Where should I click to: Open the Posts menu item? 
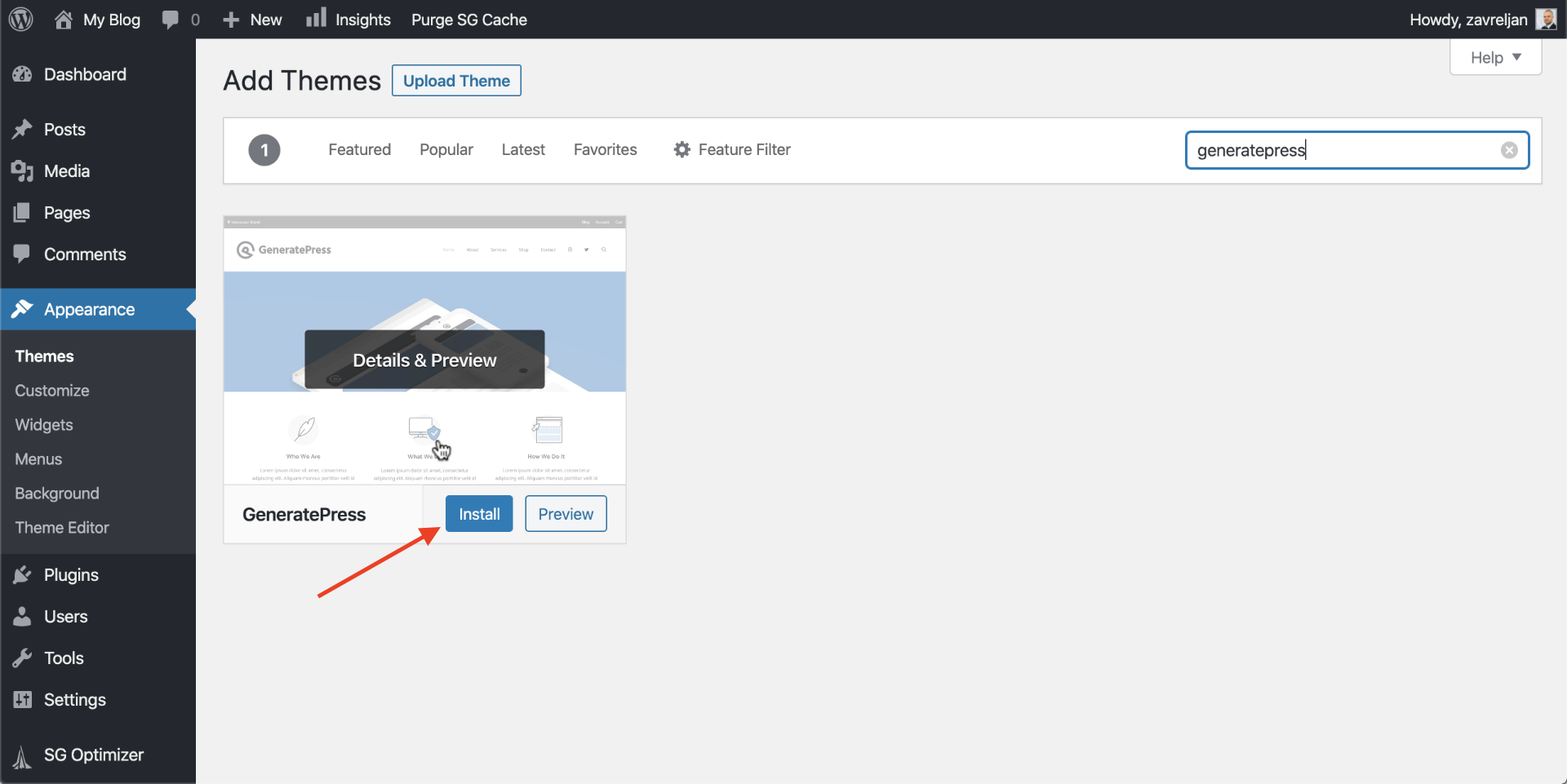(98, 129)
